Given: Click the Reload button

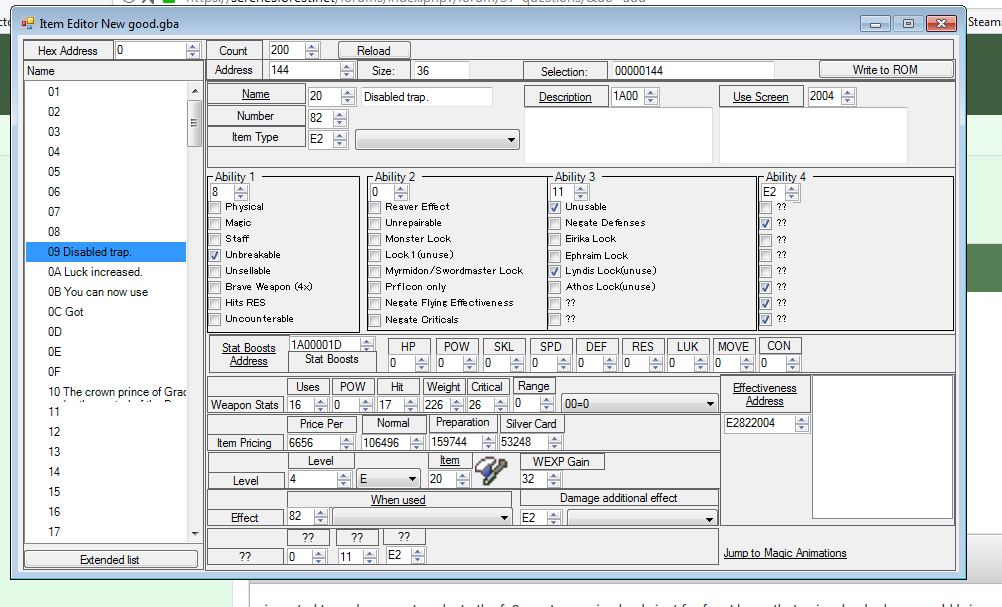Looking at the screenshot, I should pyautogui.click(x=372, y=50).
